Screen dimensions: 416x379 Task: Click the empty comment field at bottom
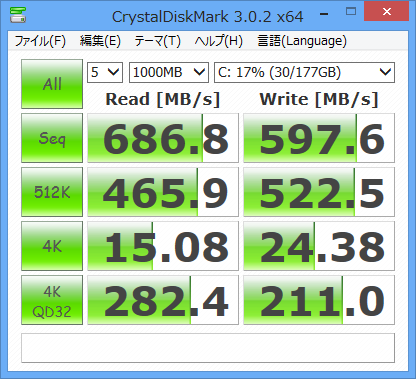[x=208, y=348]
